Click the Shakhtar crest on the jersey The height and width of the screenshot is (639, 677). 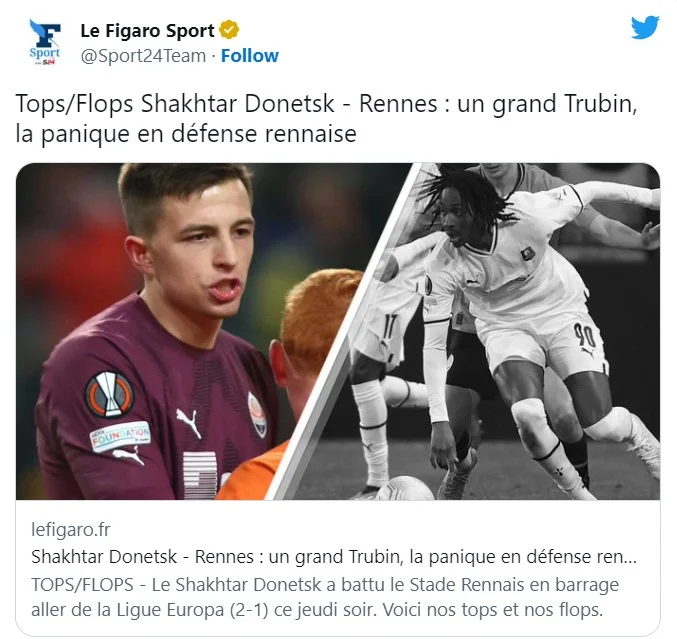point(256,414)
